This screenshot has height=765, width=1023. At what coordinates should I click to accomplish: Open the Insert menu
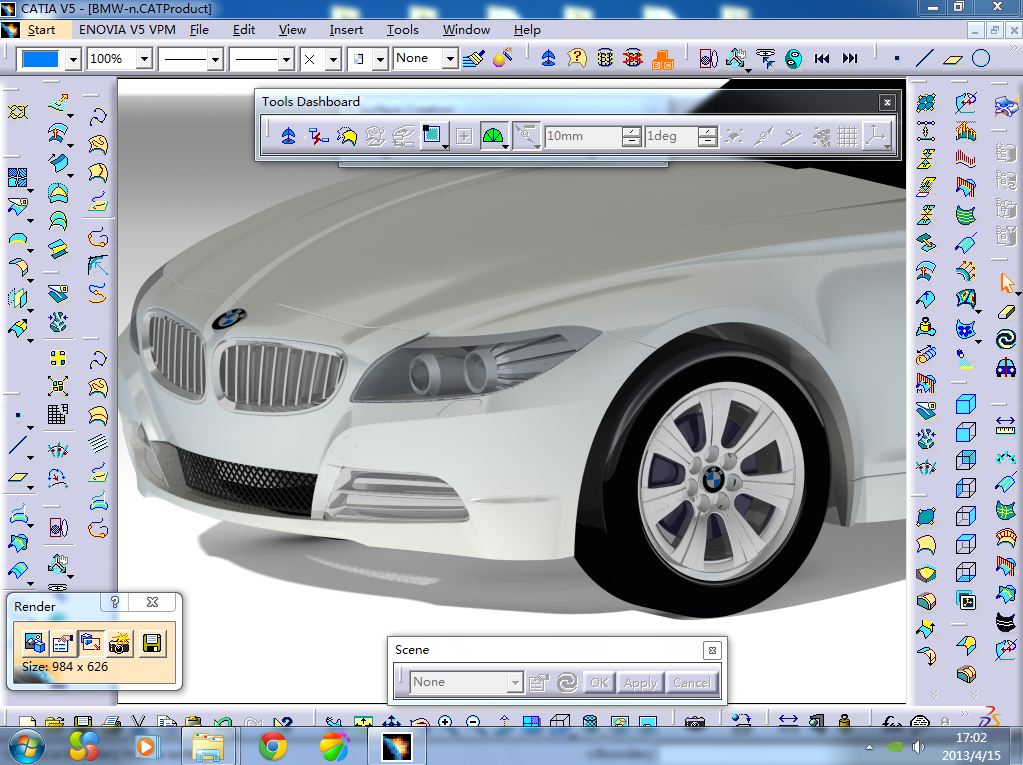click(x=346, y=30)
